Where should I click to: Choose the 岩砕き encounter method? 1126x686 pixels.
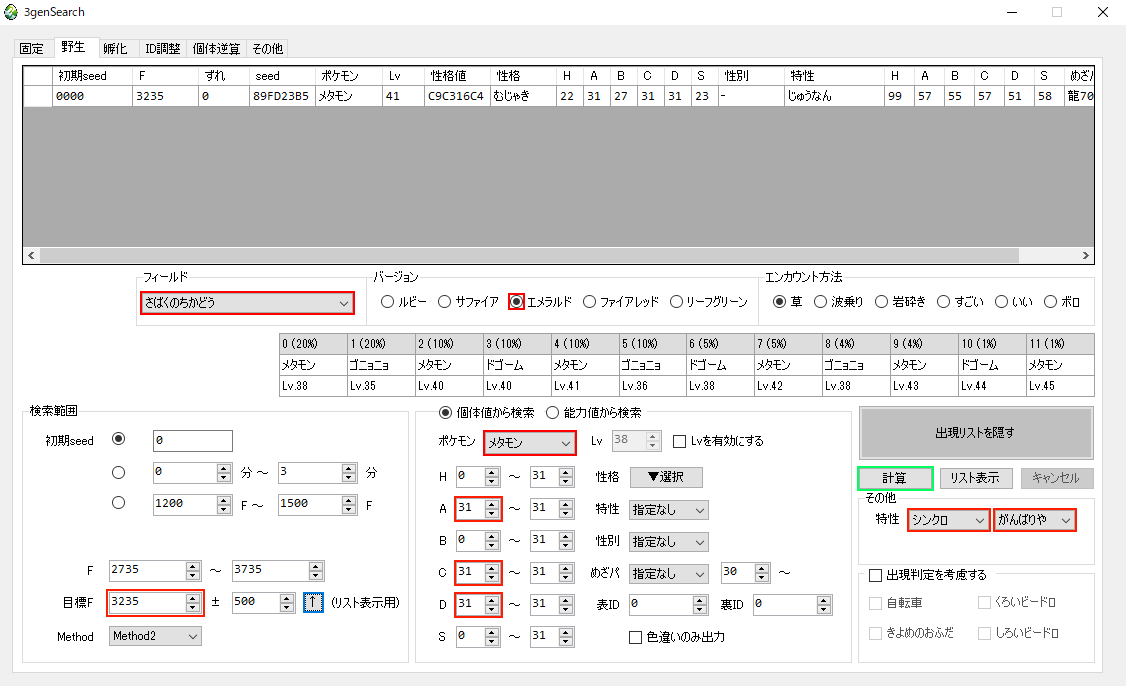[x=882, y=302]
